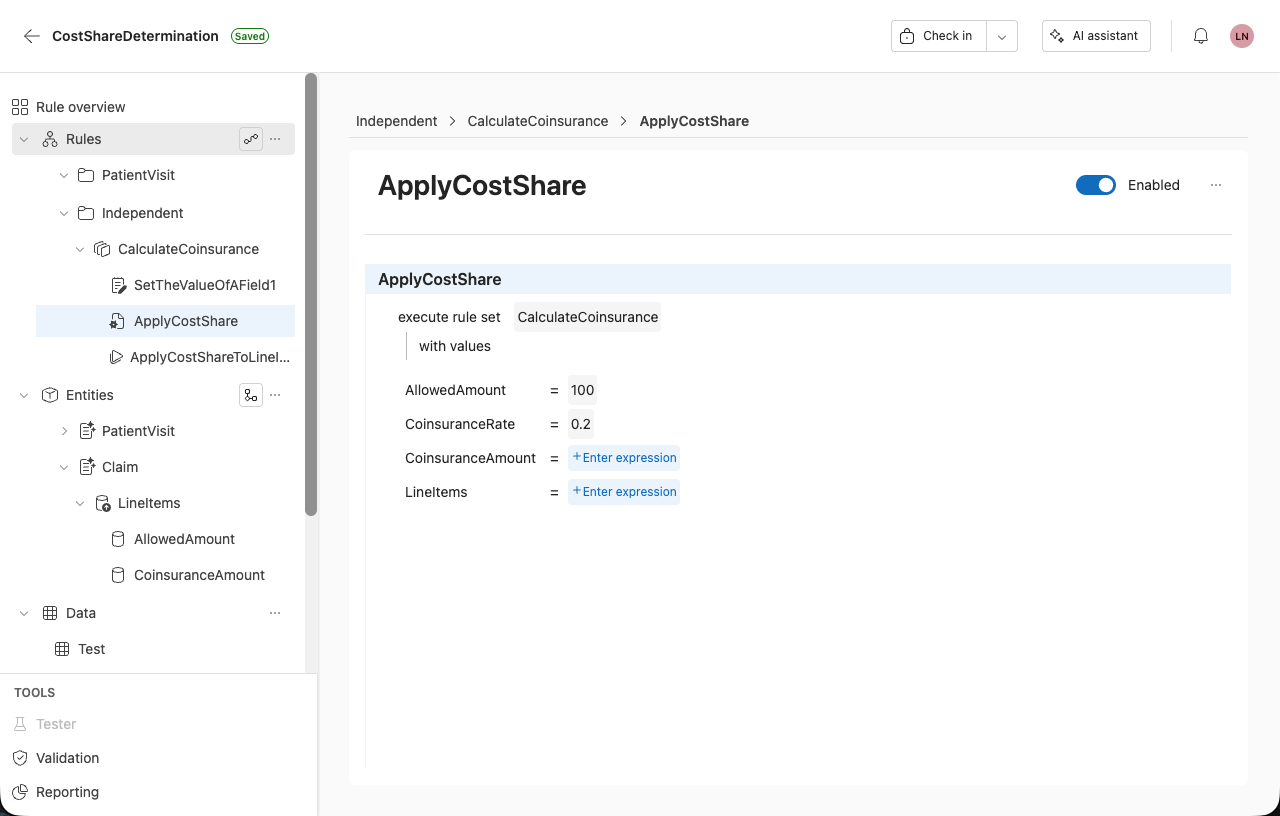Open the Reporting tool

[x=65, y=791]
